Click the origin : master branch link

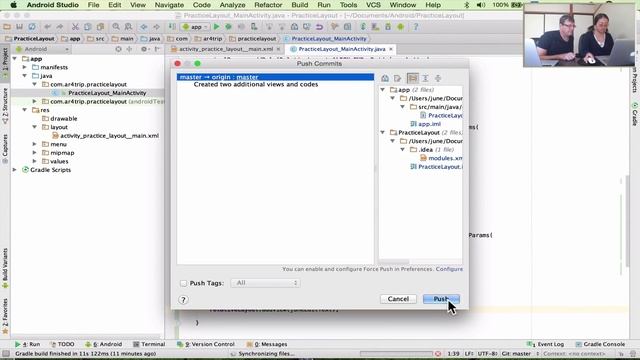click(x=235, y=77)
